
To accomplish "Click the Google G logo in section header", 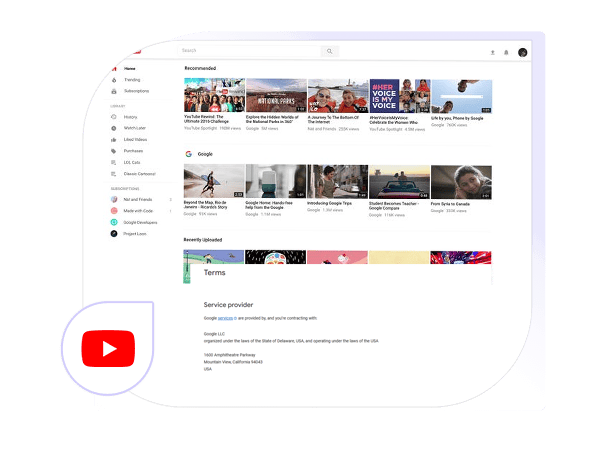I will click(189, 154).
